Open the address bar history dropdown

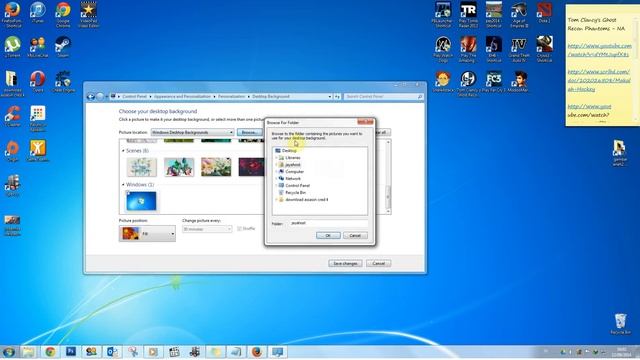tap(329, 97)
